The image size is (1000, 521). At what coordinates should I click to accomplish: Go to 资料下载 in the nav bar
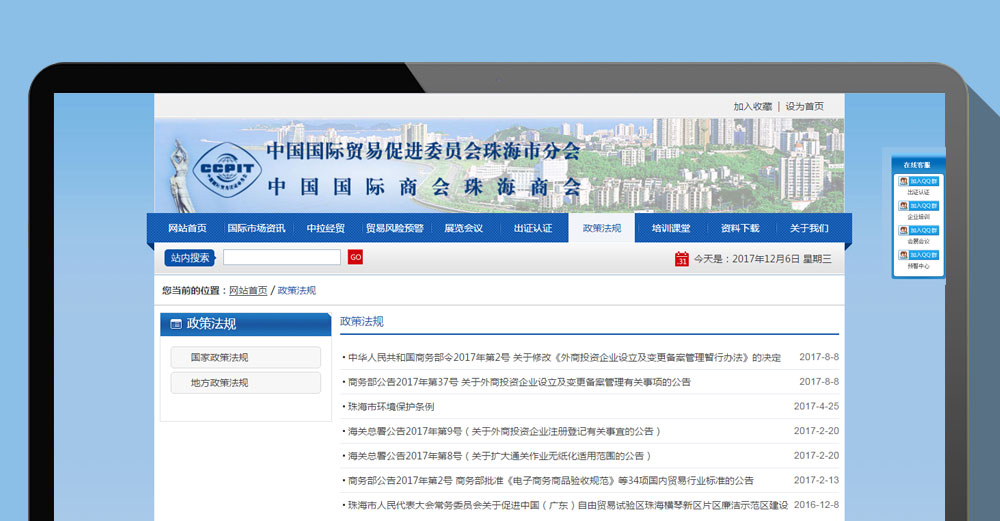pos(740,228)
